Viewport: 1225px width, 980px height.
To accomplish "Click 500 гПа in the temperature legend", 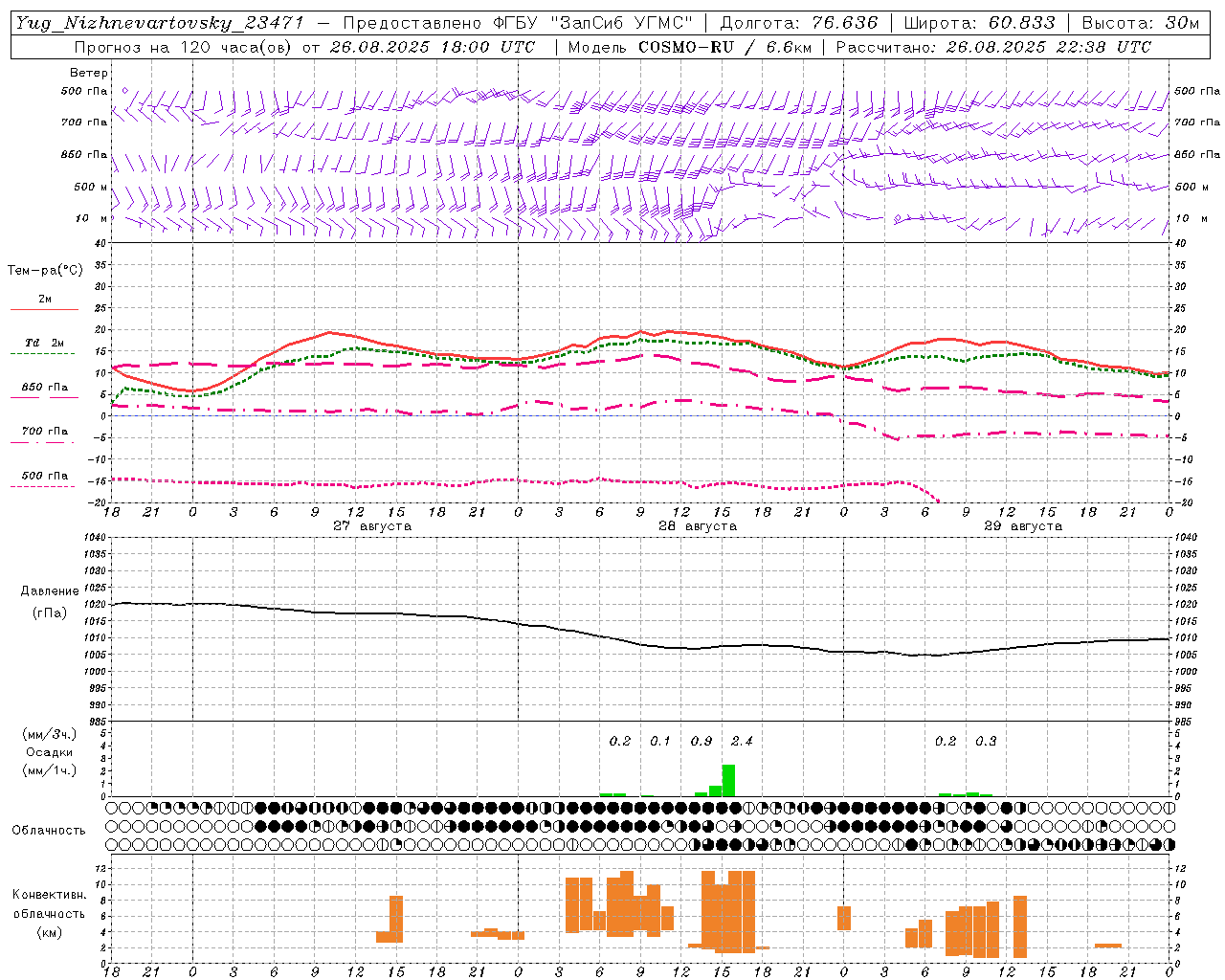I will (x=45, y=476).
